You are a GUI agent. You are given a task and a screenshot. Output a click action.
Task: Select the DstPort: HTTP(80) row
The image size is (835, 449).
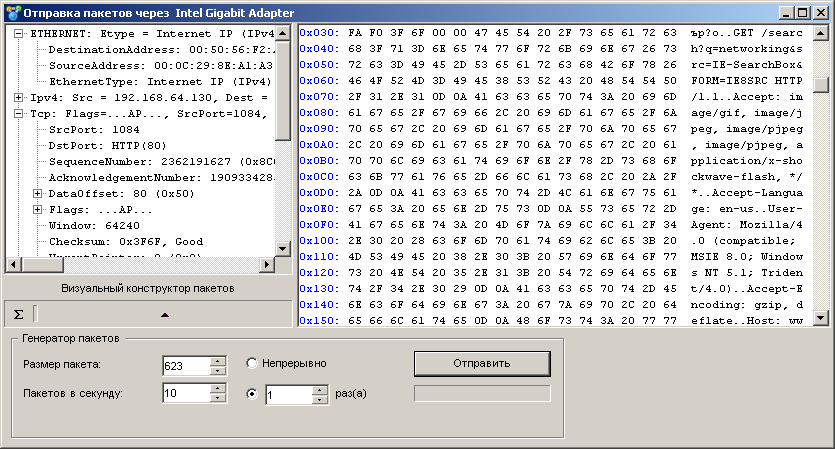coord(108,145)
